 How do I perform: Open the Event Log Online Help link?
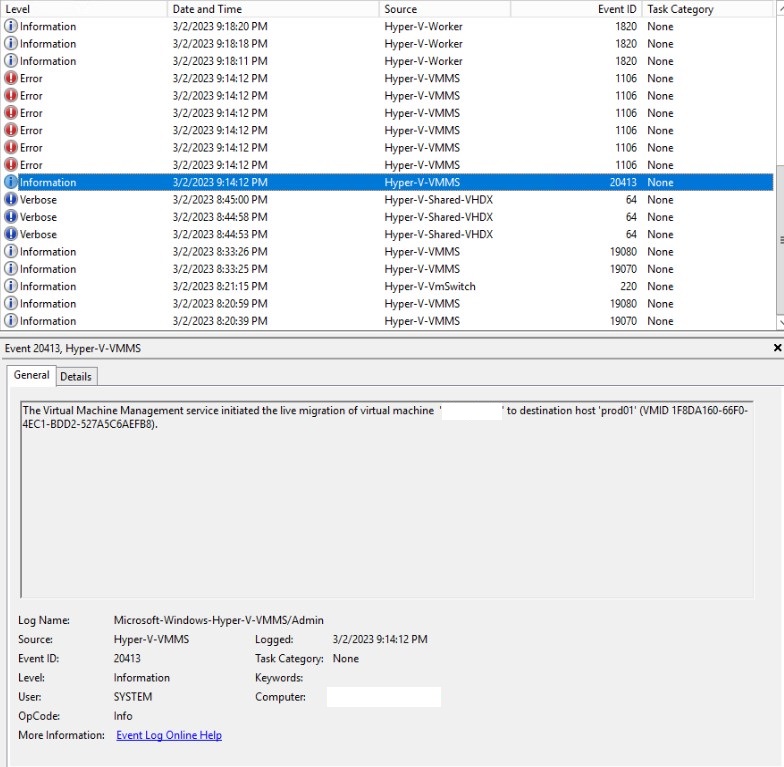169,735
